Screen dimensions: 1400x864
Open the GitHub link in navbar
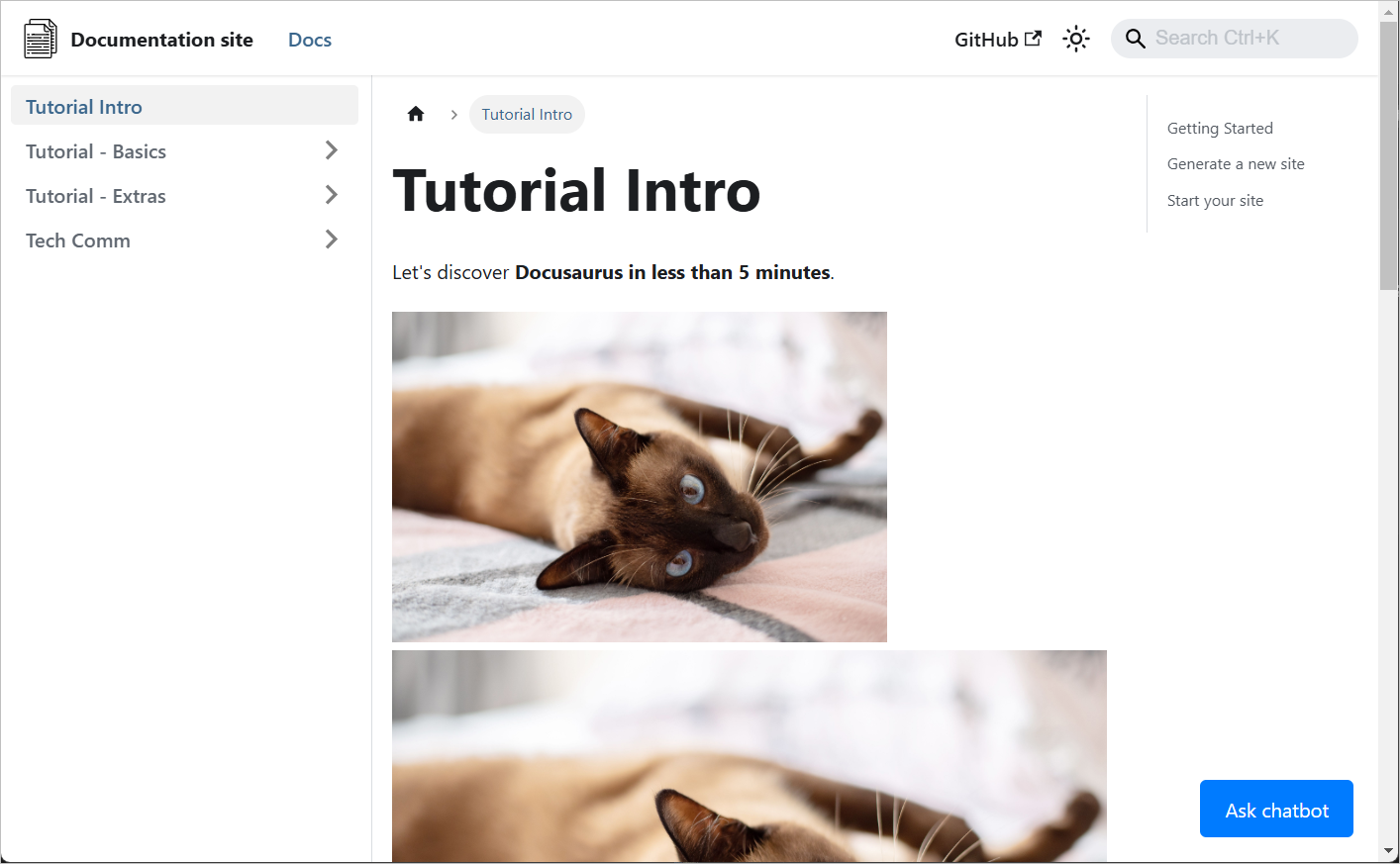click(998, 40)
